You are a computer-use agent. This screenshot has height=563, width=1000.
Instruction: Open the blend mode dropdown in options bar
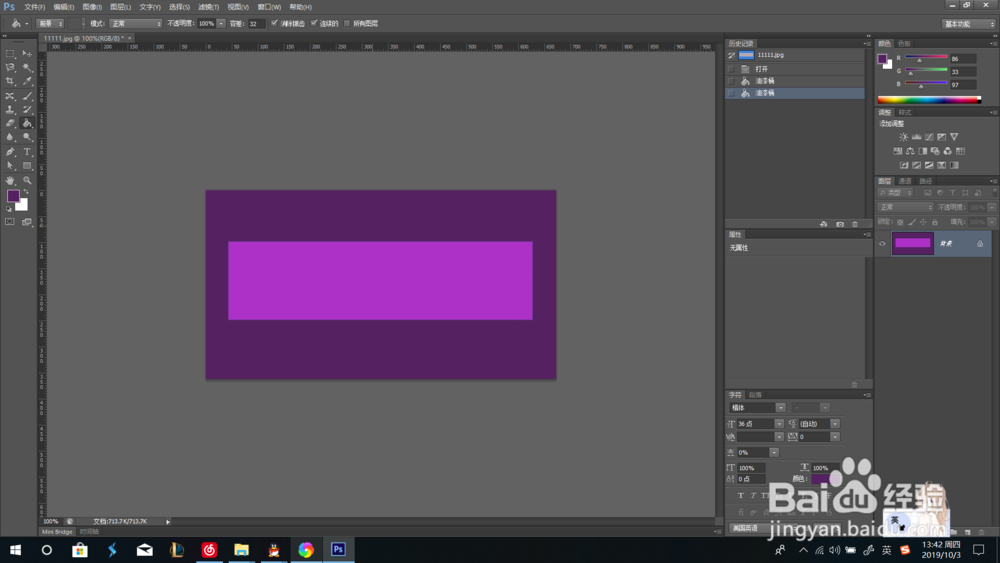pos(136,24)
